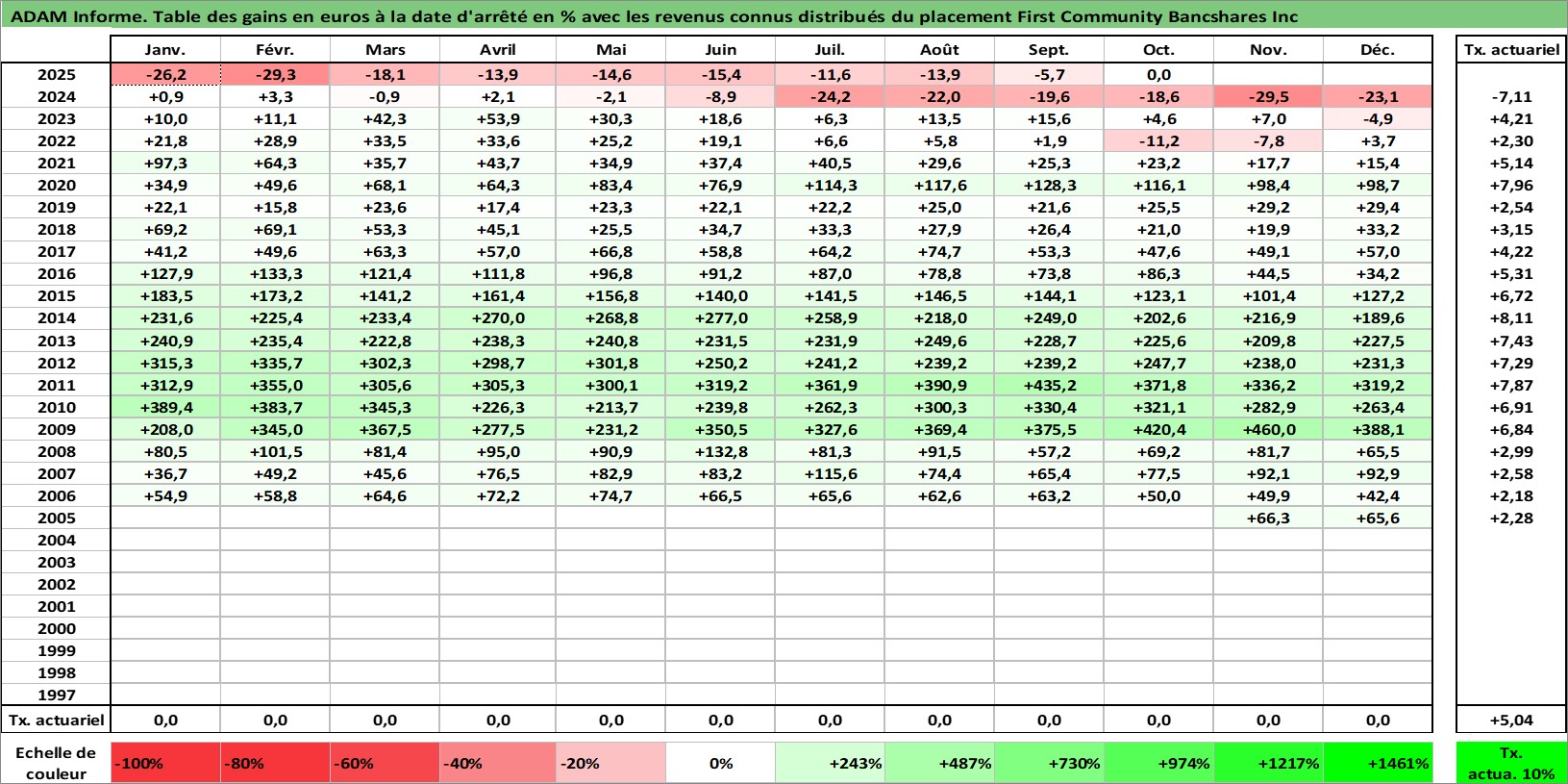Click the Juin column header
This screenshot has width=1568, height=784.
pyautogui.click(x=721, y=50)
